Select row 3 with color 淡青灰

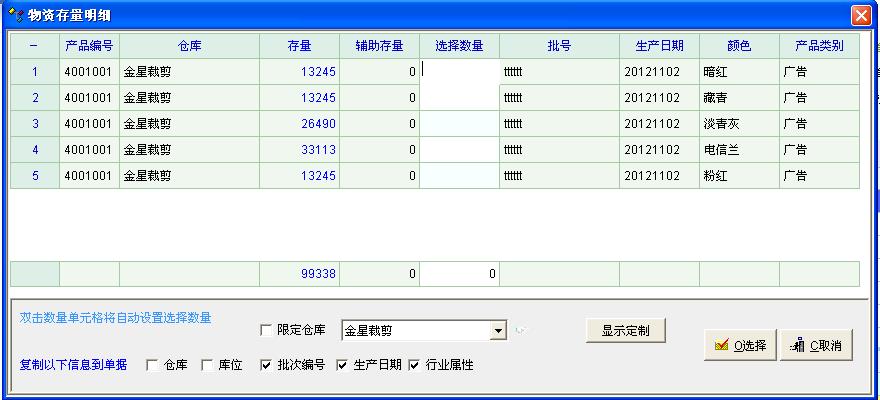(x=35, y=124)
